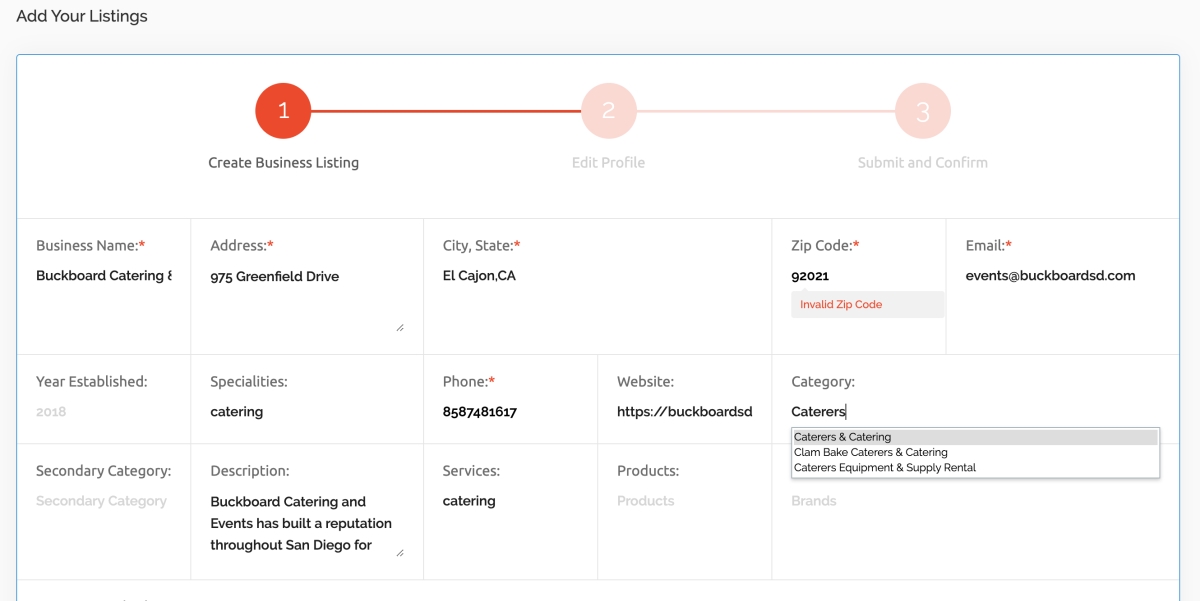
Task: Click the Add Your Listings heading
Action: coord(82,16)
